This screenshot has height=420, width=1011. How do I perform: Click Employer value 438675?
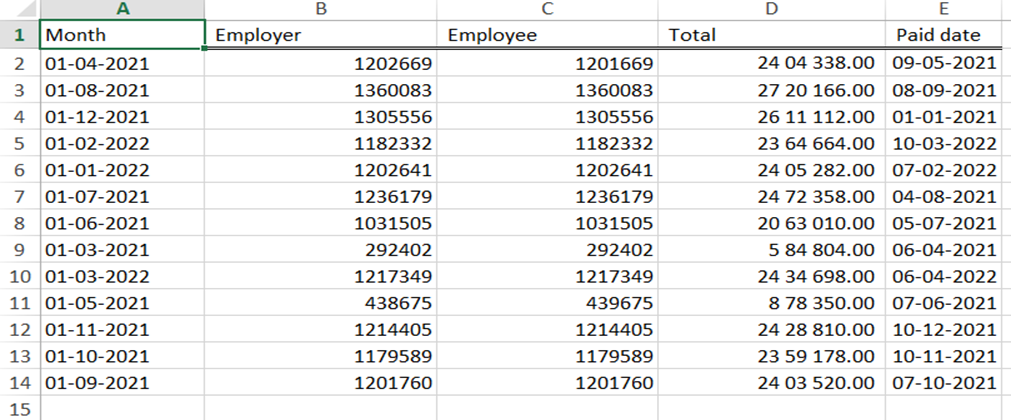pos(321,302)
